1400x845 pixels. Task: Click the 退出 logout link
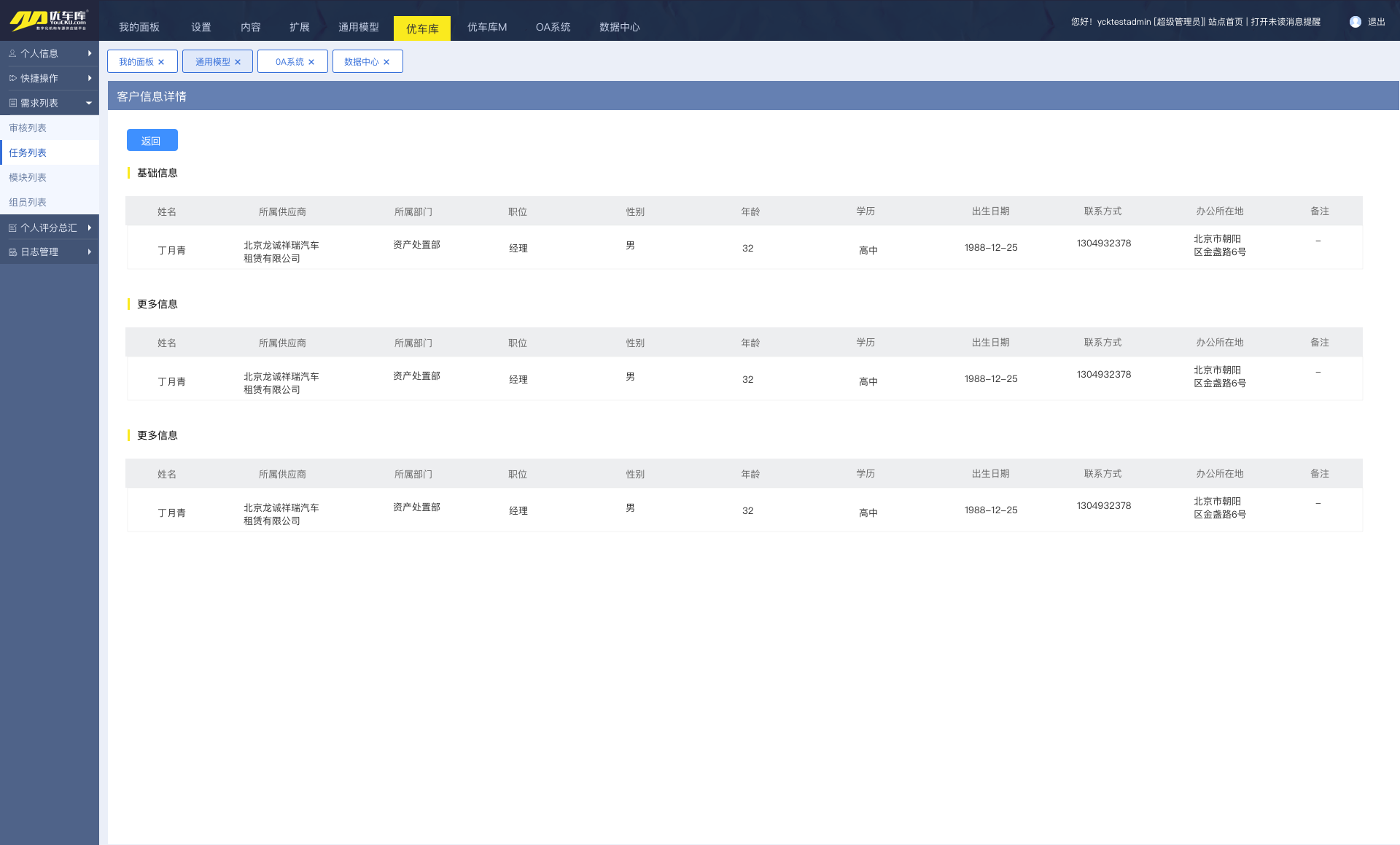[1377, 22]
